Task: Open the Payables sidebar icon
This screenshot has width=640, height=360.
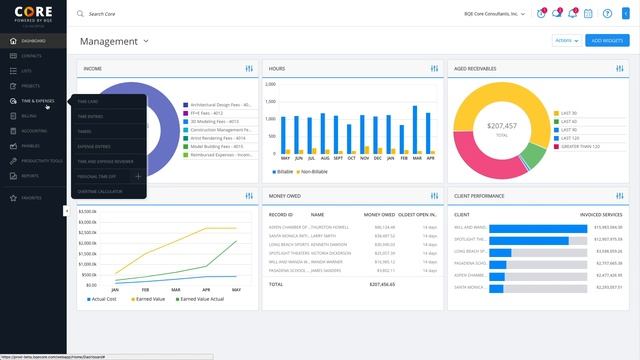Action: point(13,146)
